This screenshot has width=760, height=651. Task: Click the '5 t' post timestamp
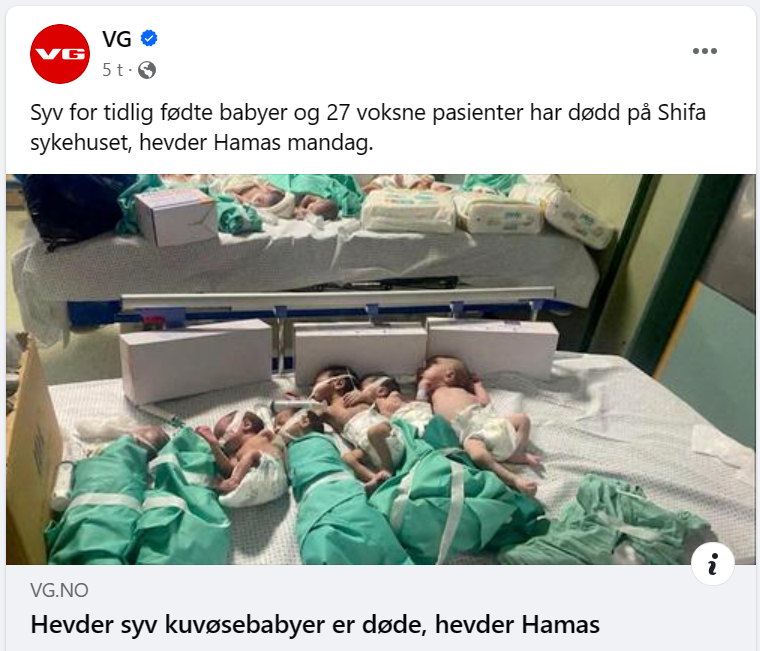[x=112, y=70]
